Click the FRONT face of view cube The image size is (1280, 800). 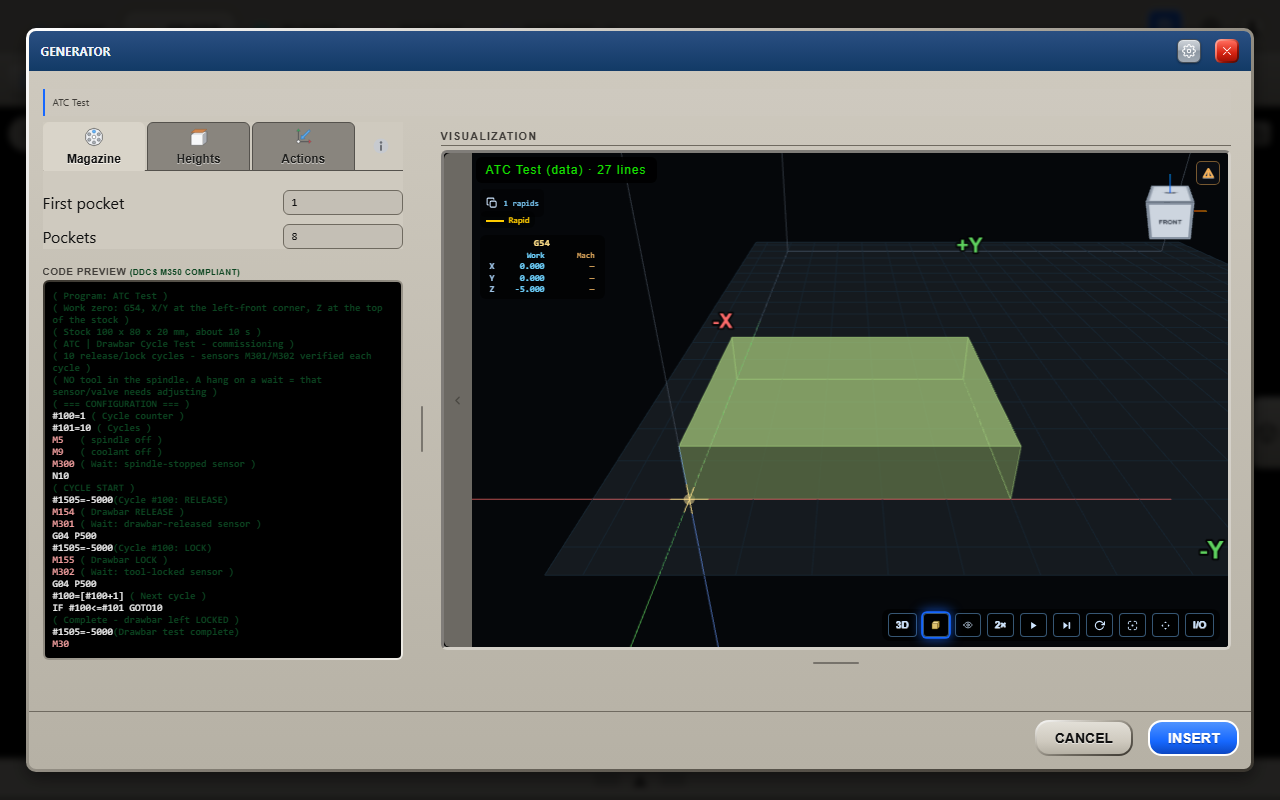(x=1170, y=222)
